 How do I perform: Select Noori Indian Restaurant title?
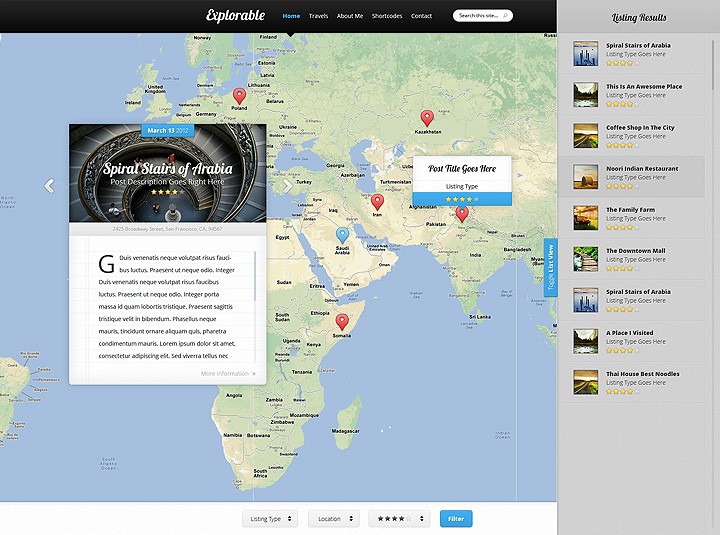[642, 169]
